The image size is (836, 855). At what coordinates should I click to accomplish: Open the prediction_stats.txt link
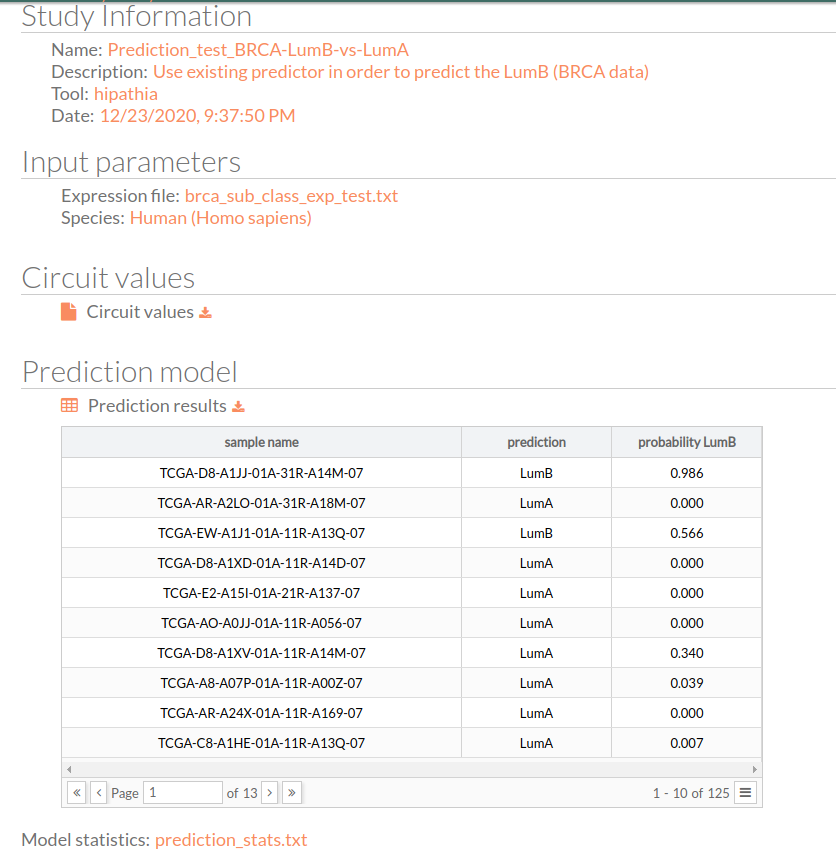(x=231, y=840)
